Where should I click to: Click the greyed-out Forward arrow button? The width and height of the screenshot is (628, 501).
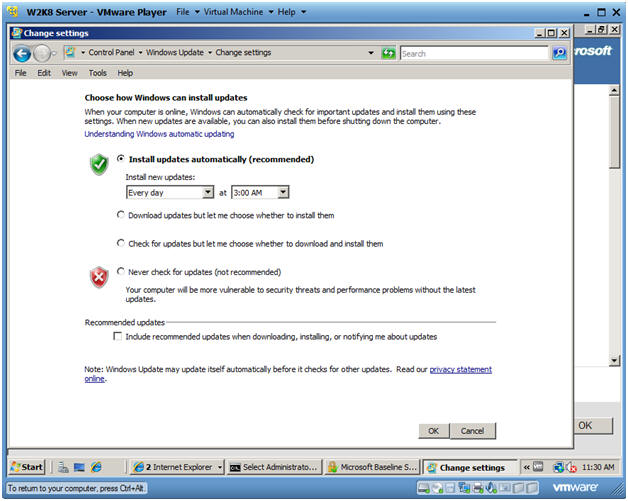click(42, 54)
